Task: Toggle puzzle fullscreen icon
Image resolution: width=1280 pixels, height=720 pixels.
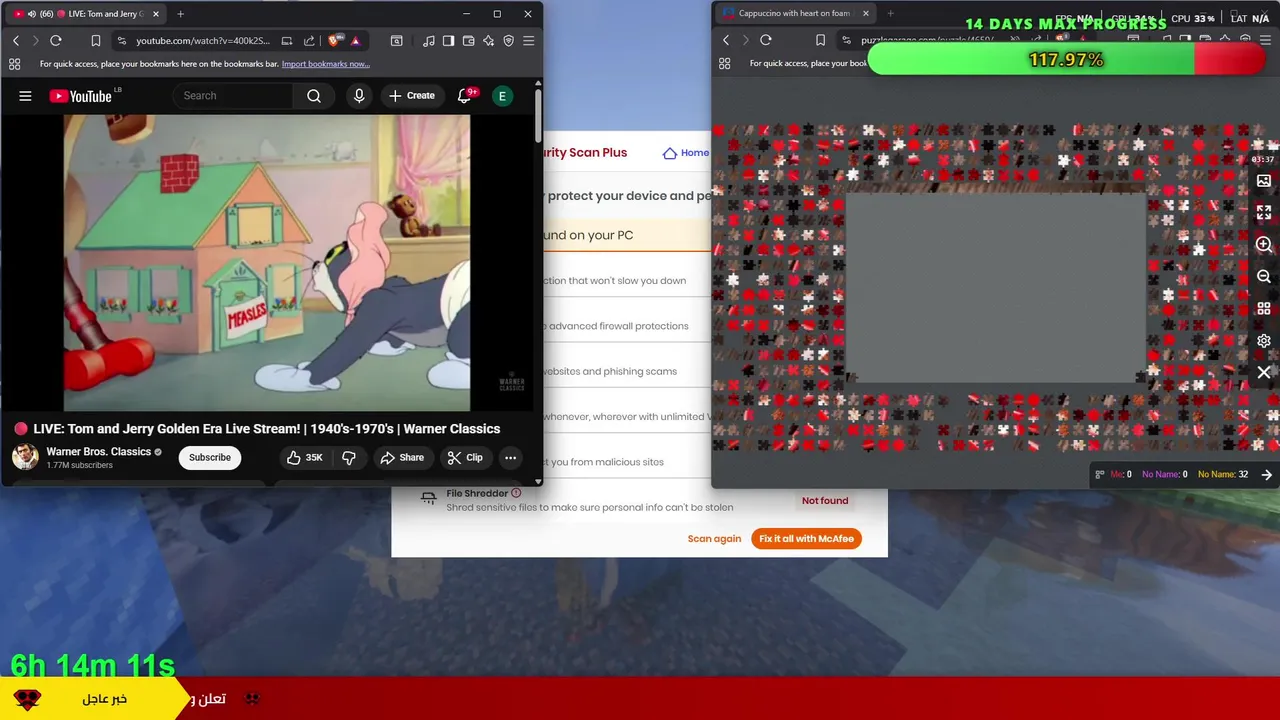Action: 1264,213
